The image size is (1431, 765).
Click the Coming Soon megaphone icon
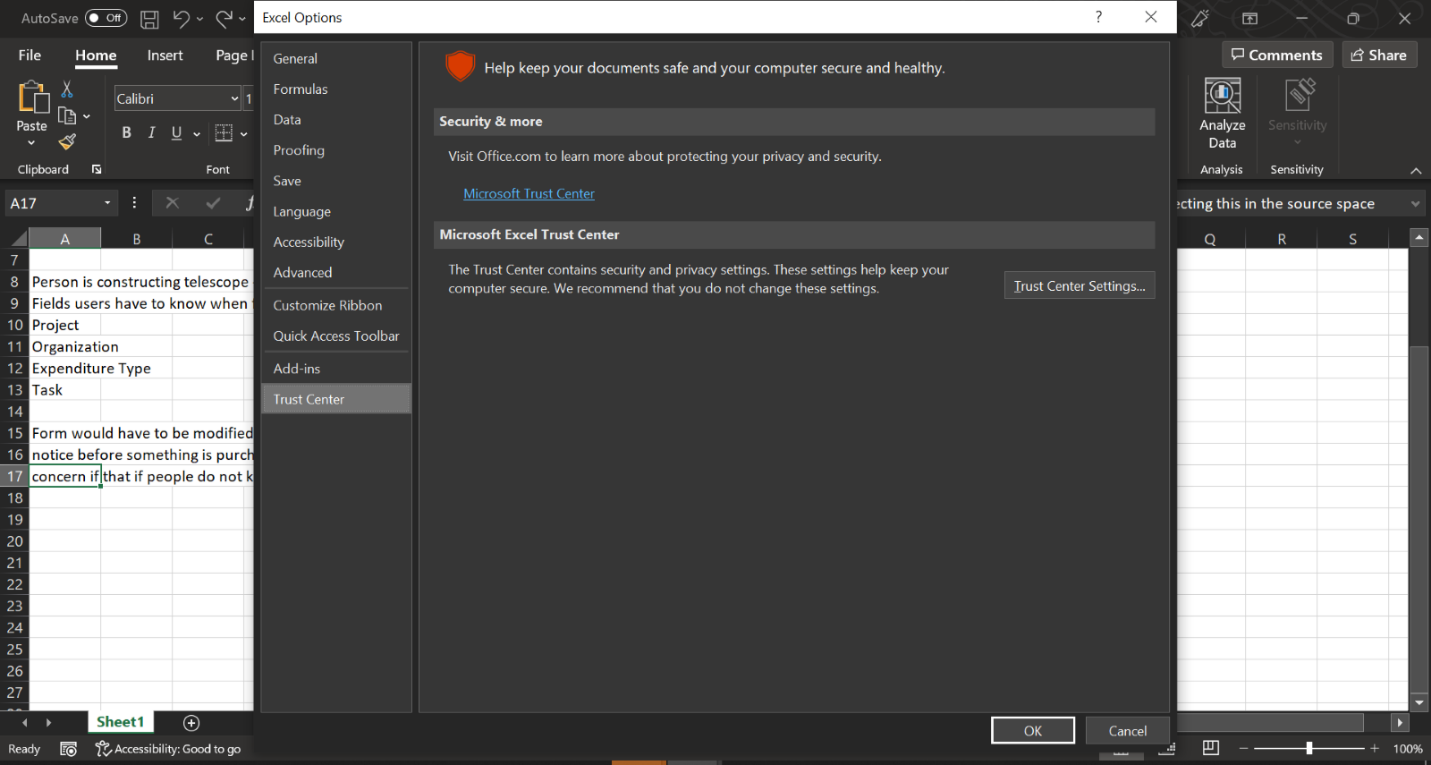[x=1201, y=18]
